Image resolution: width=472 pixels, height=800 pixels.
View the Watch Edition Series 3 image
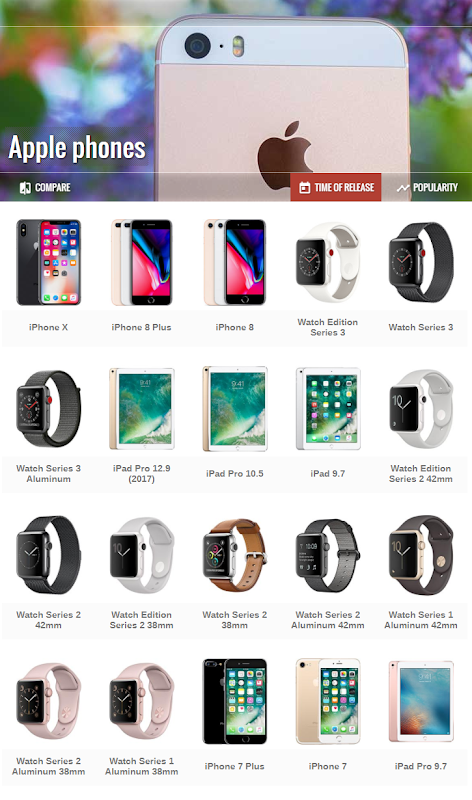(328, 261)
